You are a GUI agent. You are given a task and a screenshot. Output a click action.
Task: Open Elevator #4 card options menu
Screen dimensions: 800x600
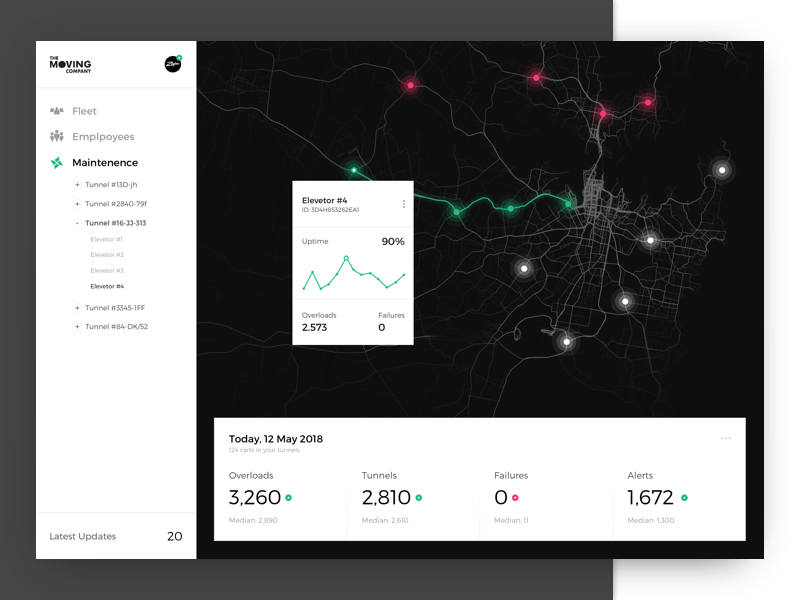(404, 204)
